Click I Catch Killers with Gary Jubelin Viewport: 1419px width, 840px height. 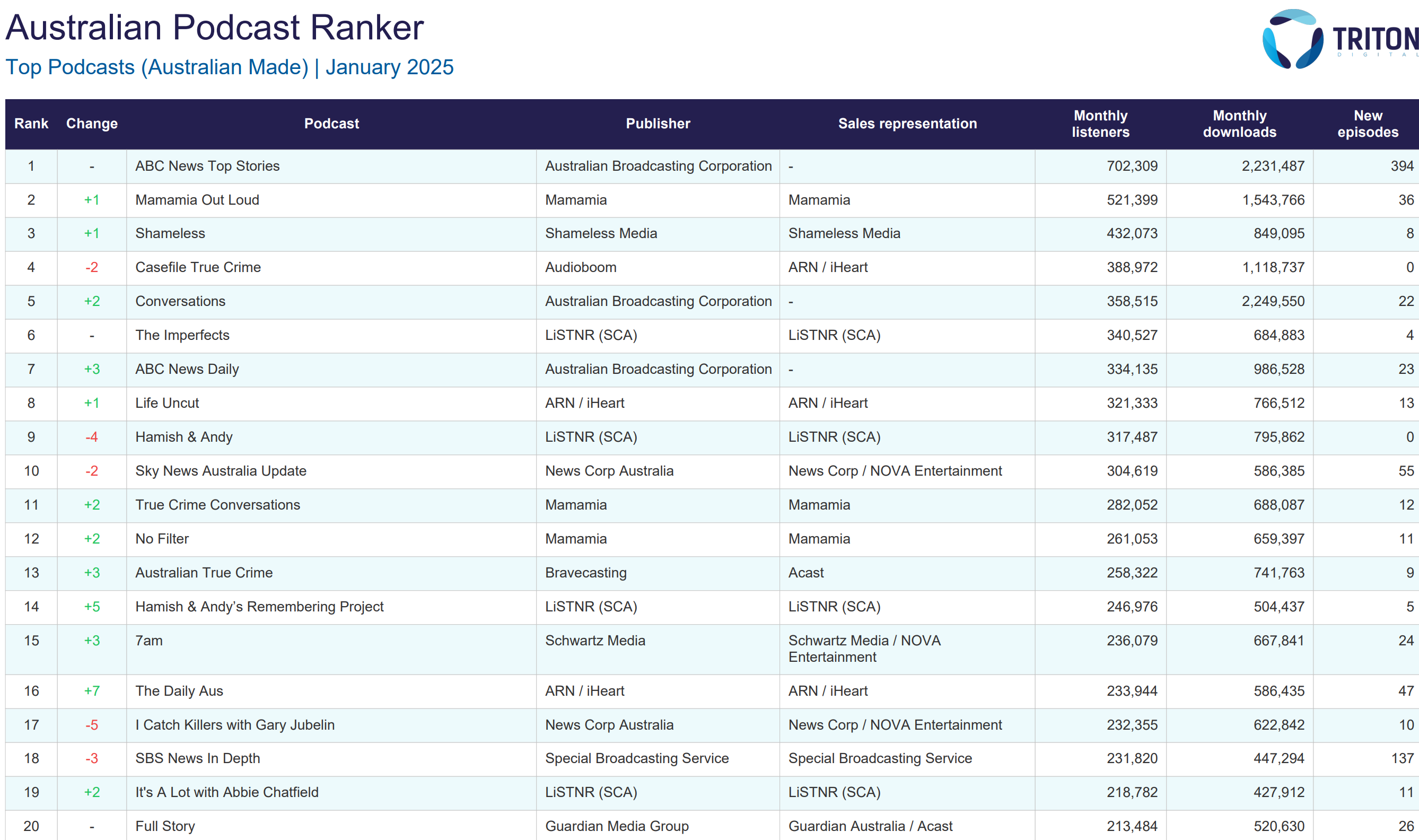[235, 725]
